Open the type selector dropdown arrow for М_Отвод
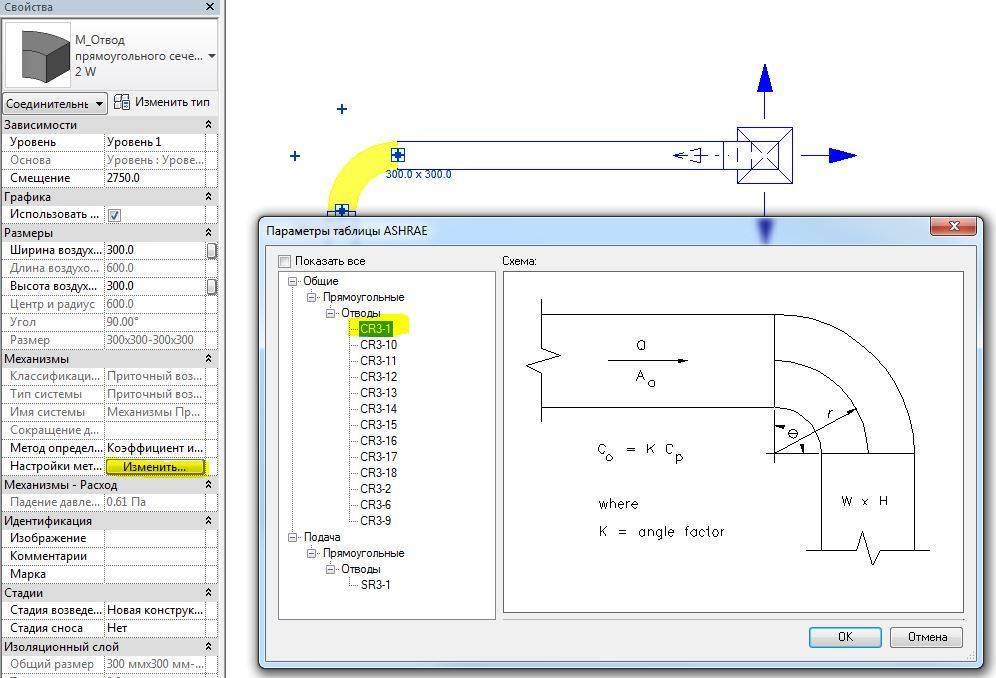The height and width of the screenshot is (678, 996). 212,56
